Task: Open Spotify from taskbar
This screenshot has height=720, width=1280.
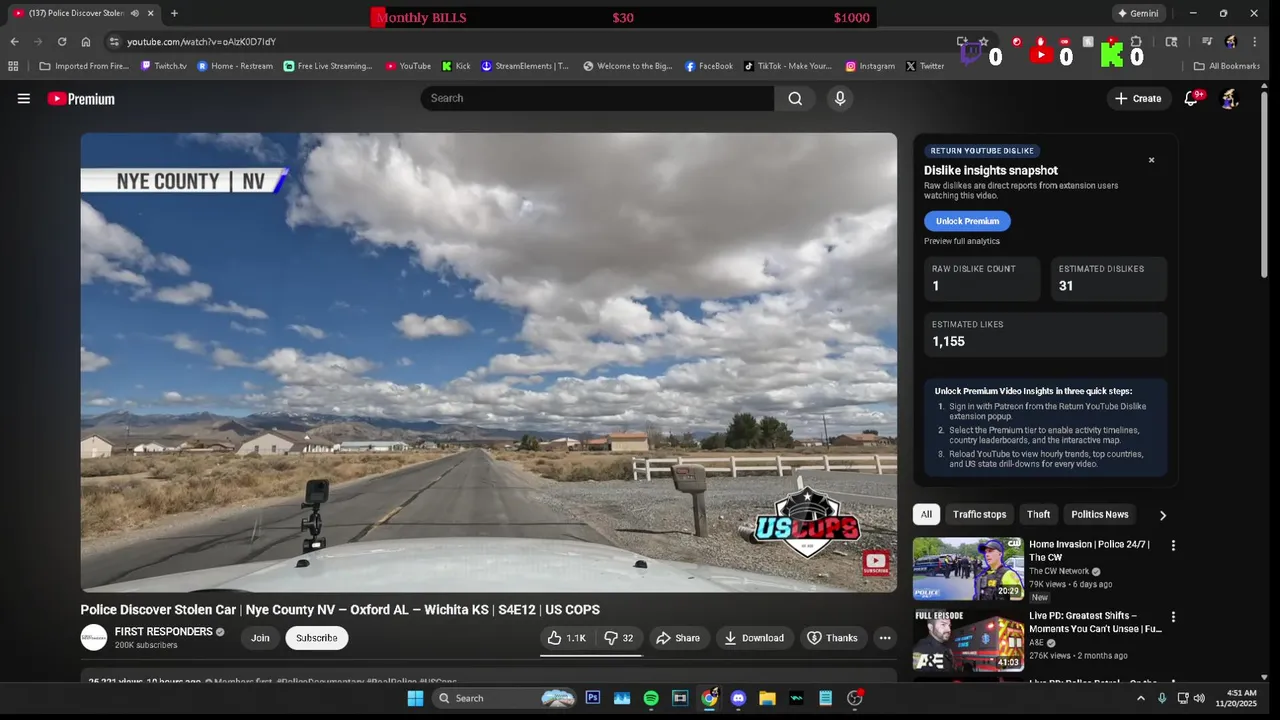Action: [x=651, y=698]
